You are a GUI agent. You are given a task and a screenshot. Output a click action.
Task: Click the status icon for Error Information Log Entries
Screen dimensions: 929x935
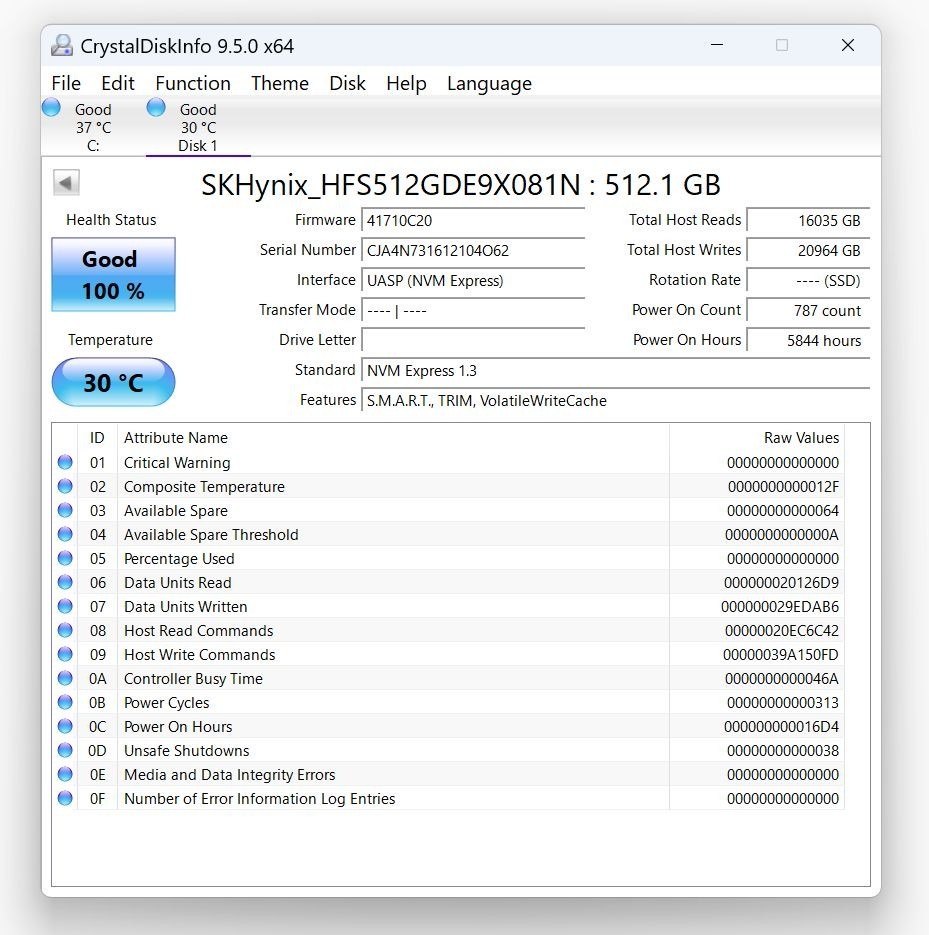click(65, 798)
